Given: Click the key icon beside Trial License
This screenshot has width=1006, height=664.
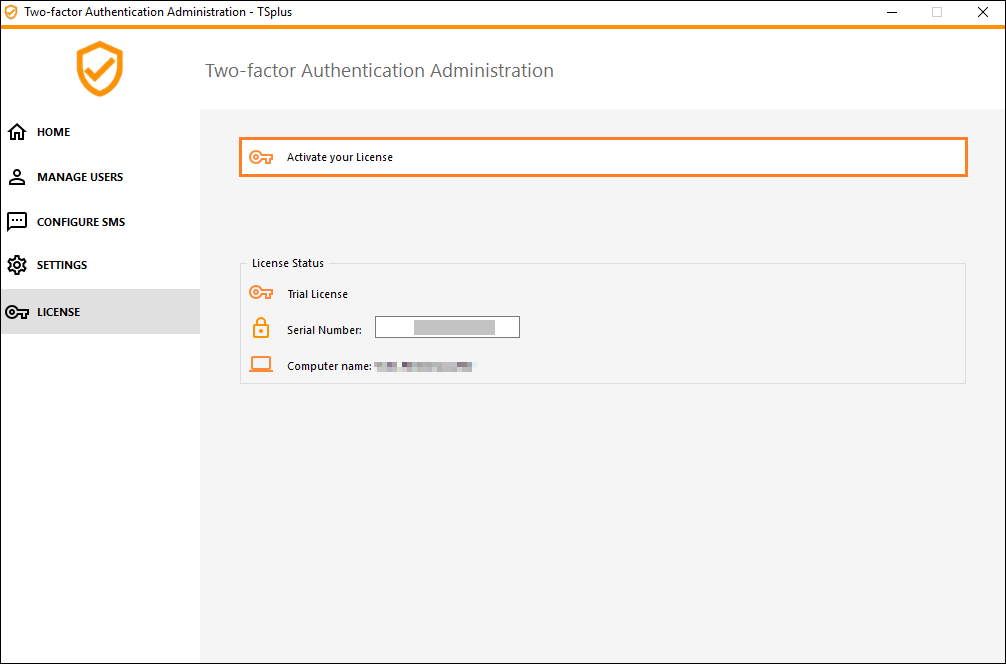Looking at the screenshot, I should tap(261, 293).
